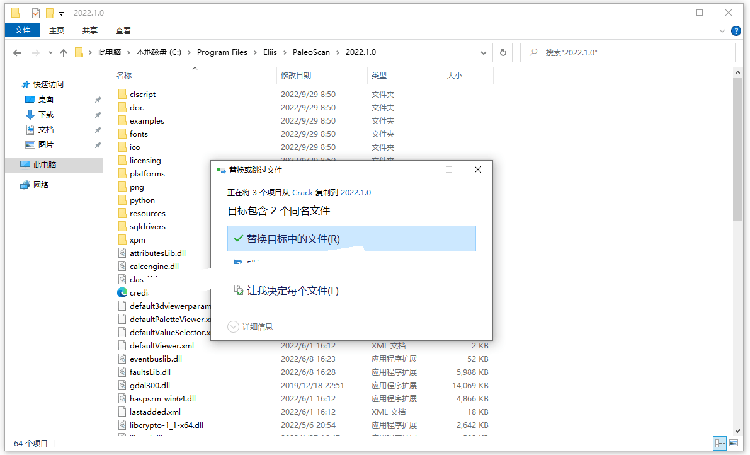Click the back navigation arrow

[x=17, y=53]
